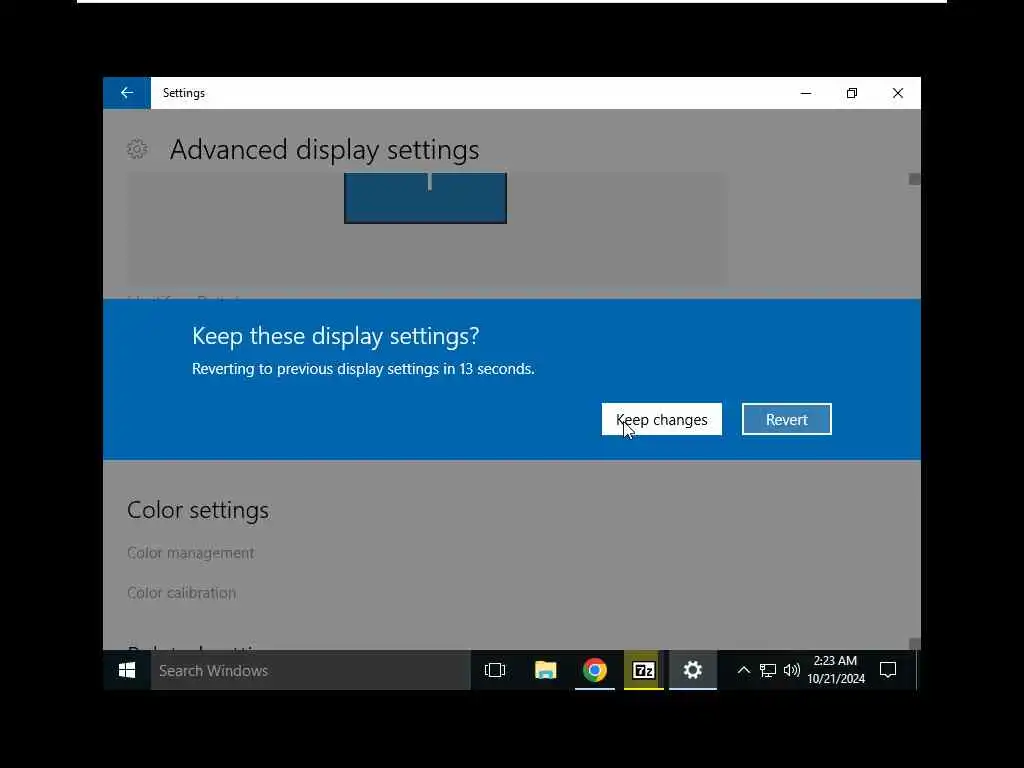Screen dimensions: 1024x768
Task: Restore down the Settings window
Action: point(852,93)
